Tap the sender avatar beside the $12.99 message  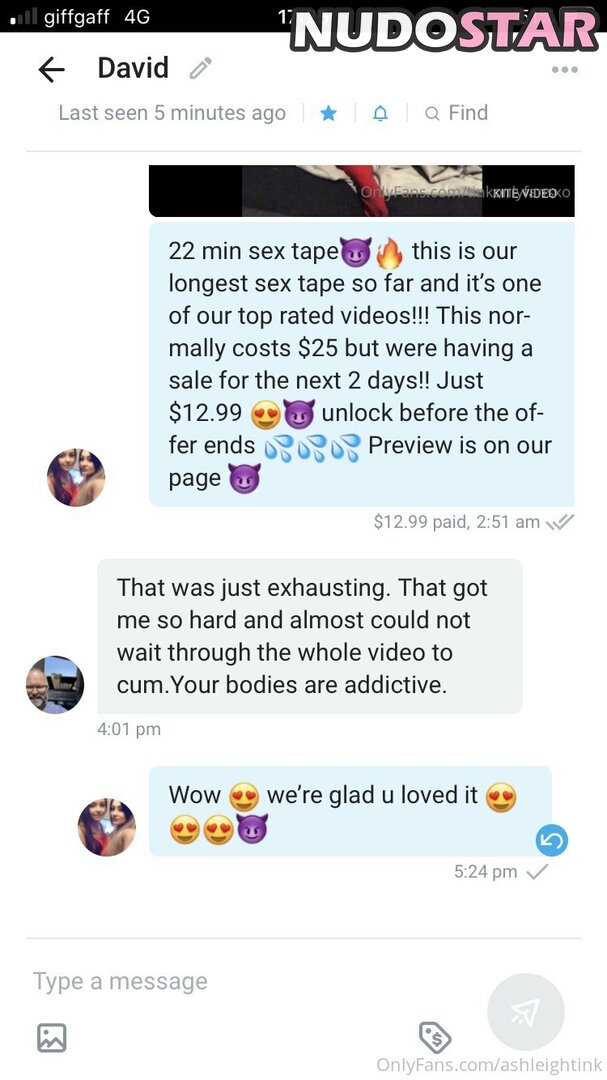coord(76,477)
